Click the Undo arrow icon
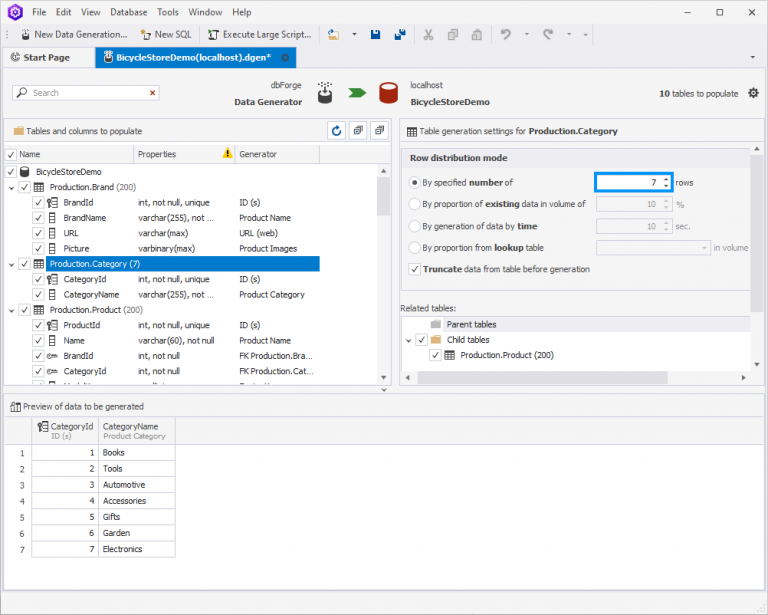The height and width of the screenshot is (615, 768). click(x=506, y=34)
